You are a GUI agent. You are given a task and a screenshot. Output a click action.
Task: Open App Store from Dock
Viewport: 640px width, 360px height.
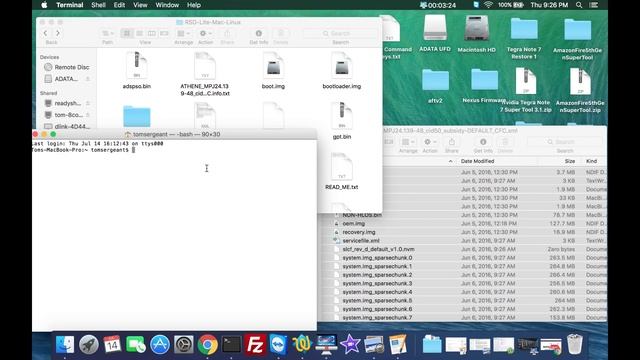(x=160, y=344)
